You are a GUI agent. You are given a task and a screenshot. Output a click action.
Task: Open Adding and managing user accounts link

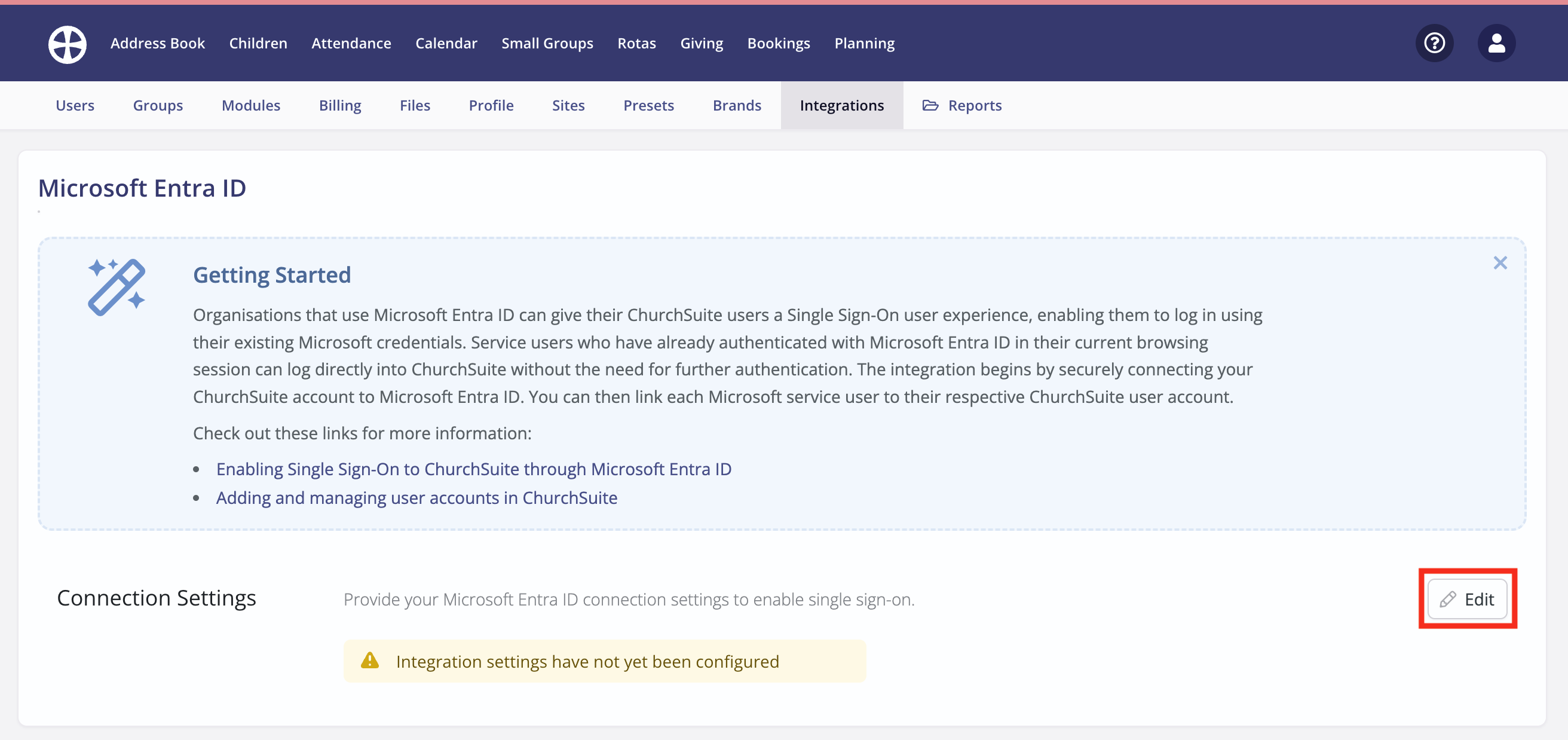(x=416, y=497)
